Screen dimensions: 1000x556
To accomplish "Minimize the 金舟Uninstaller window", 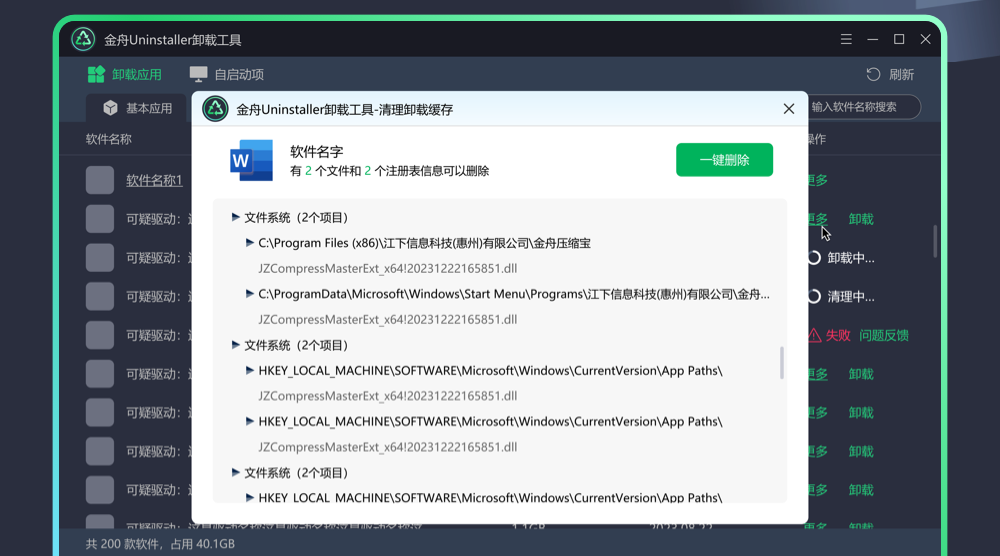I will pos(872,40).
